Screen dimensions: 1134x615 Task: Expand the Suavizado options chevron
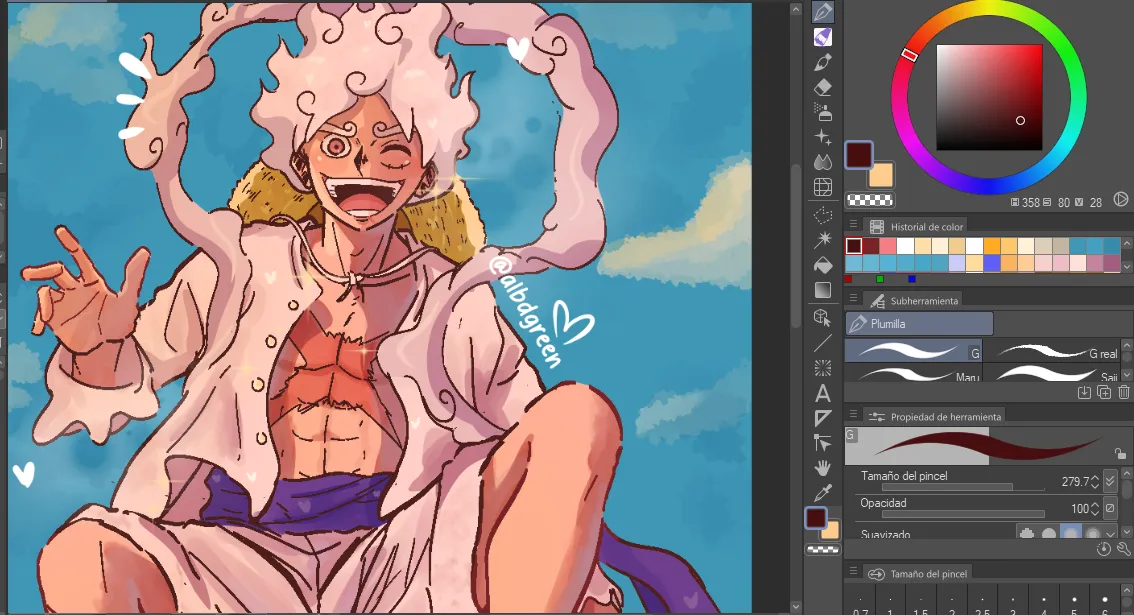[1110, 534]
